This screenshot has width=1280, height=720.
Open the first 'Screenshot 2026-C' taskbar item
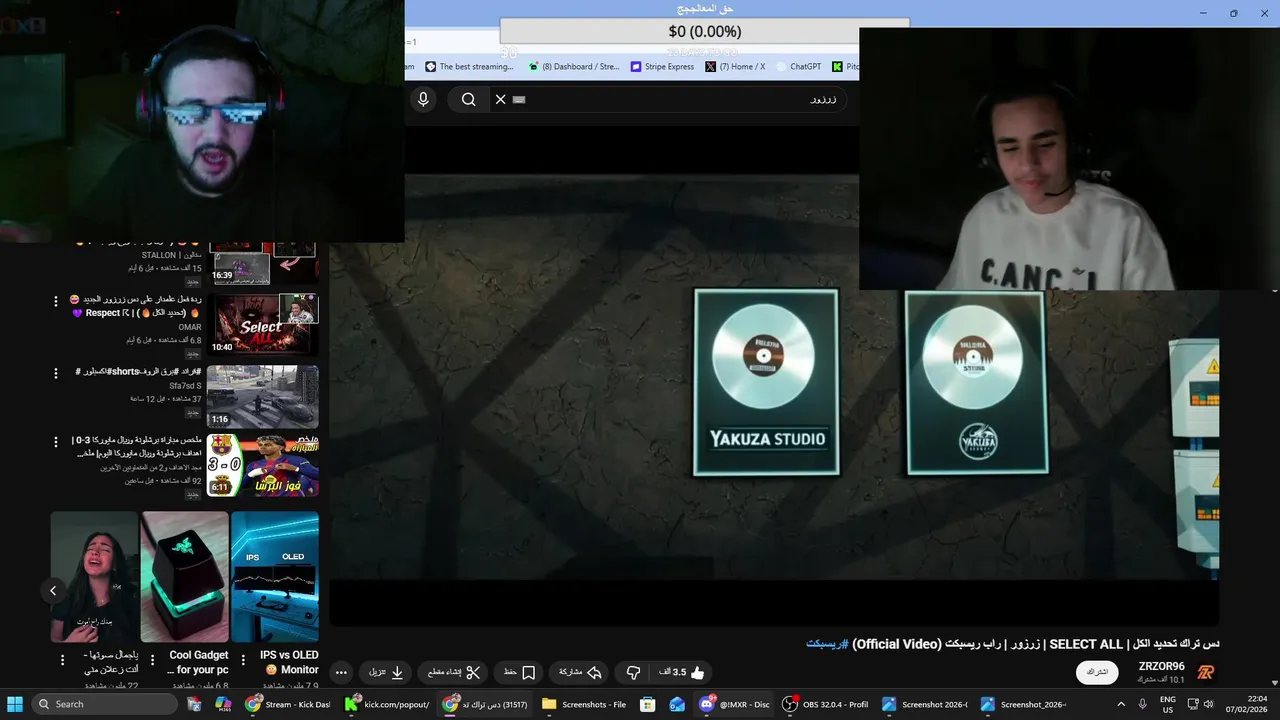pos(925,704)
